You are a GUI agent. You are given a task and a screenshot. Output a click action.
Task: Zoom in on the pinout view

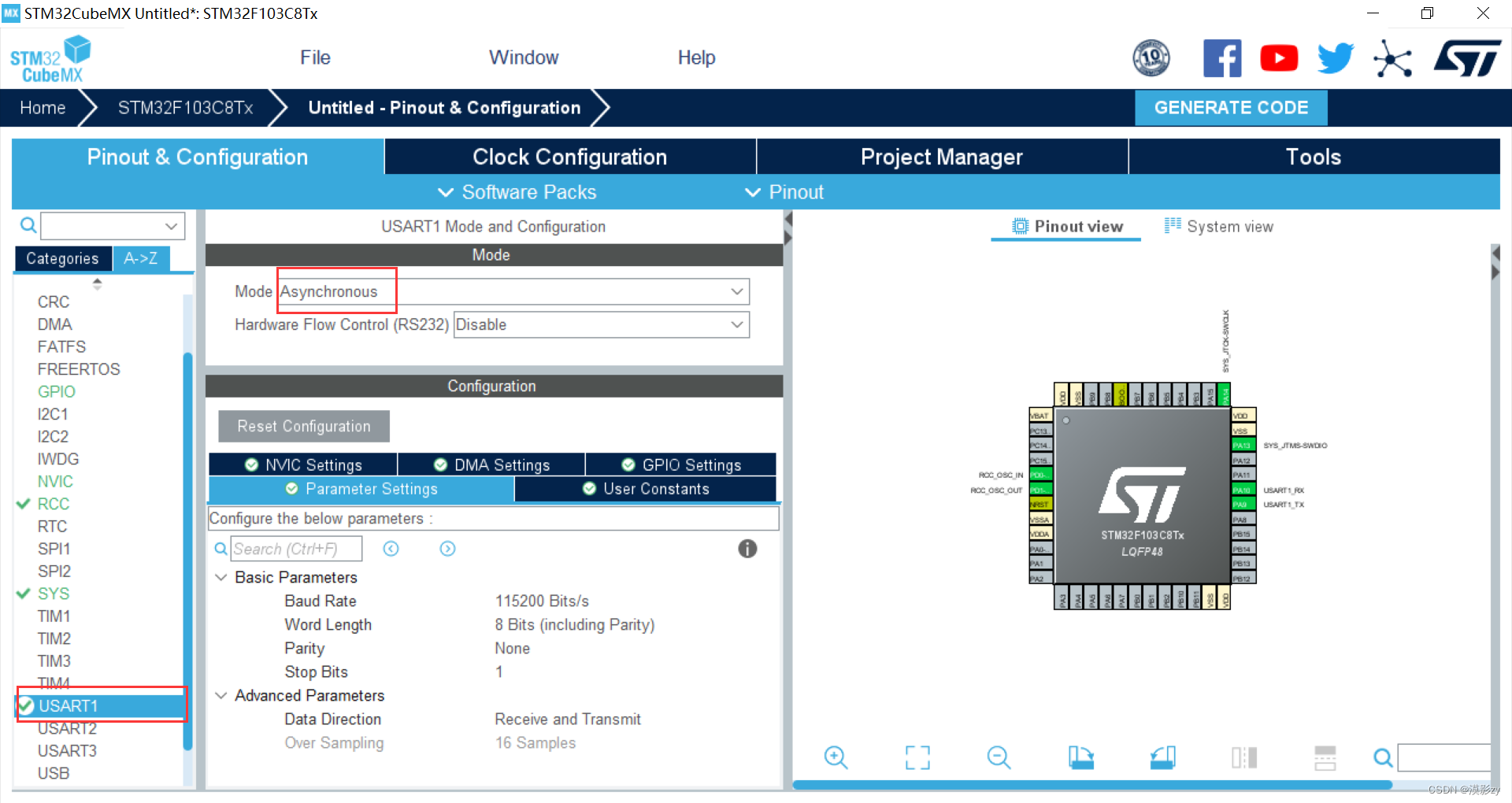tap(836, 757)
